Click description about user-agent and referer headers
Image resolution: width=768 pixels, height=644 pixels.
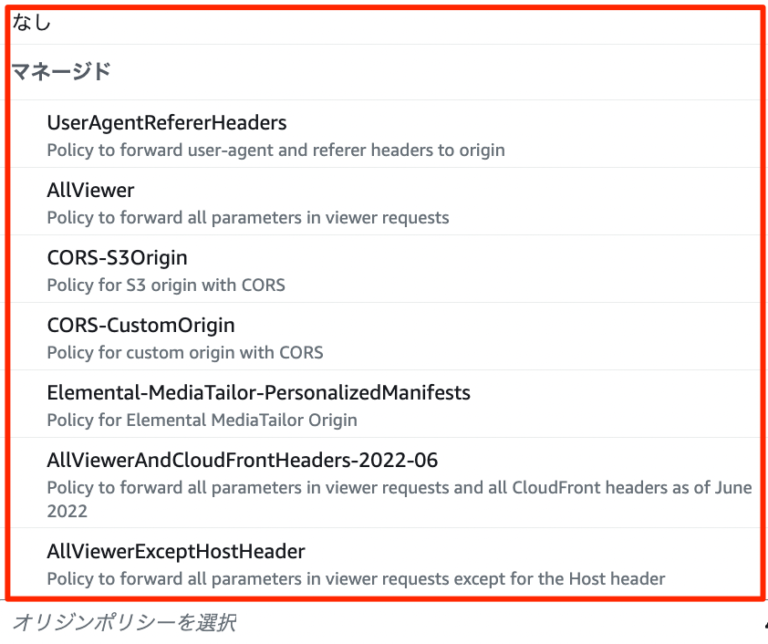tap(276, 150)
